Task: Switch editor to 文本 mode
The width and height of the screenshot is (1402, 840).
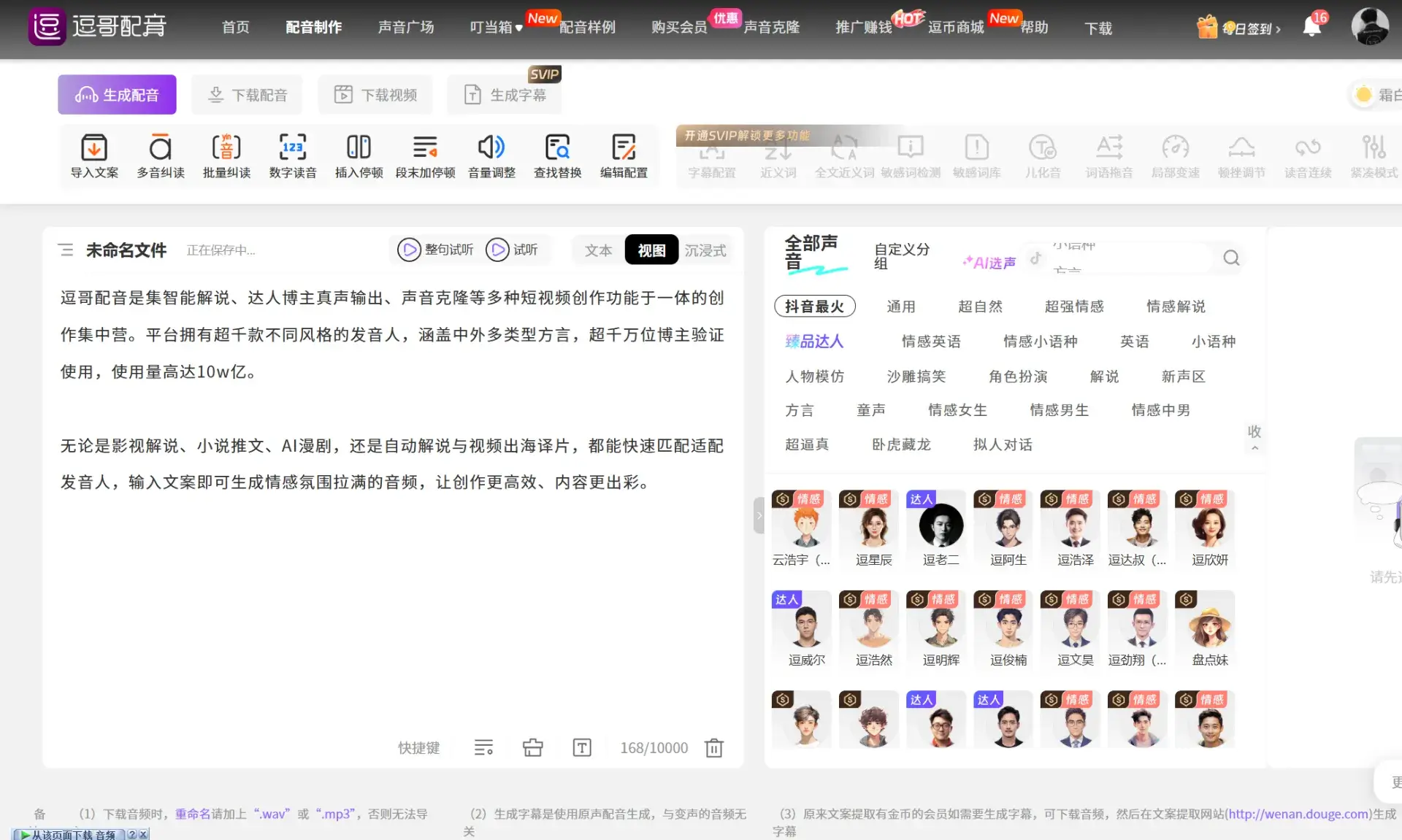Action: (x=598, y=250)
